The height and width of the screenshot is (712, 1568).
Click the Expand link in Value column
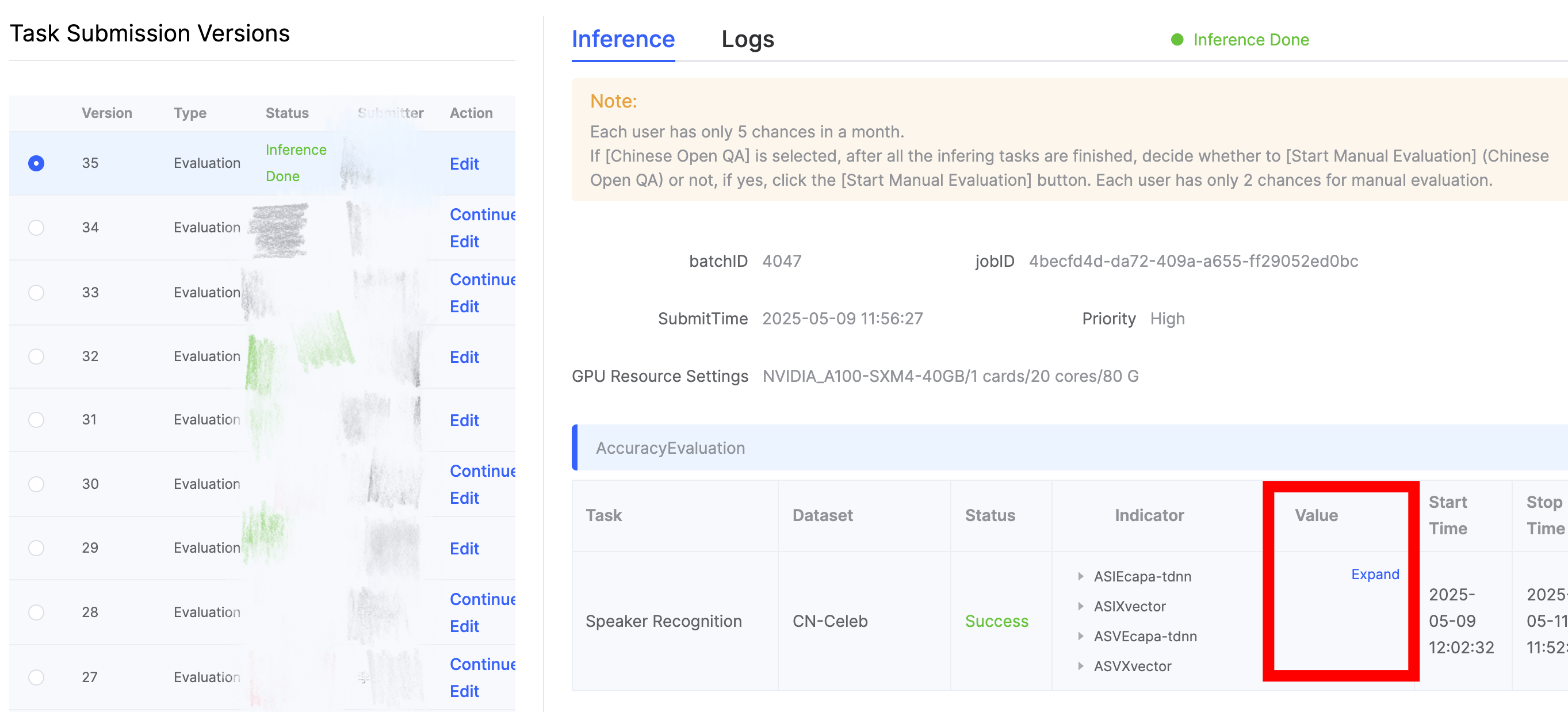tap(1374, 574)
